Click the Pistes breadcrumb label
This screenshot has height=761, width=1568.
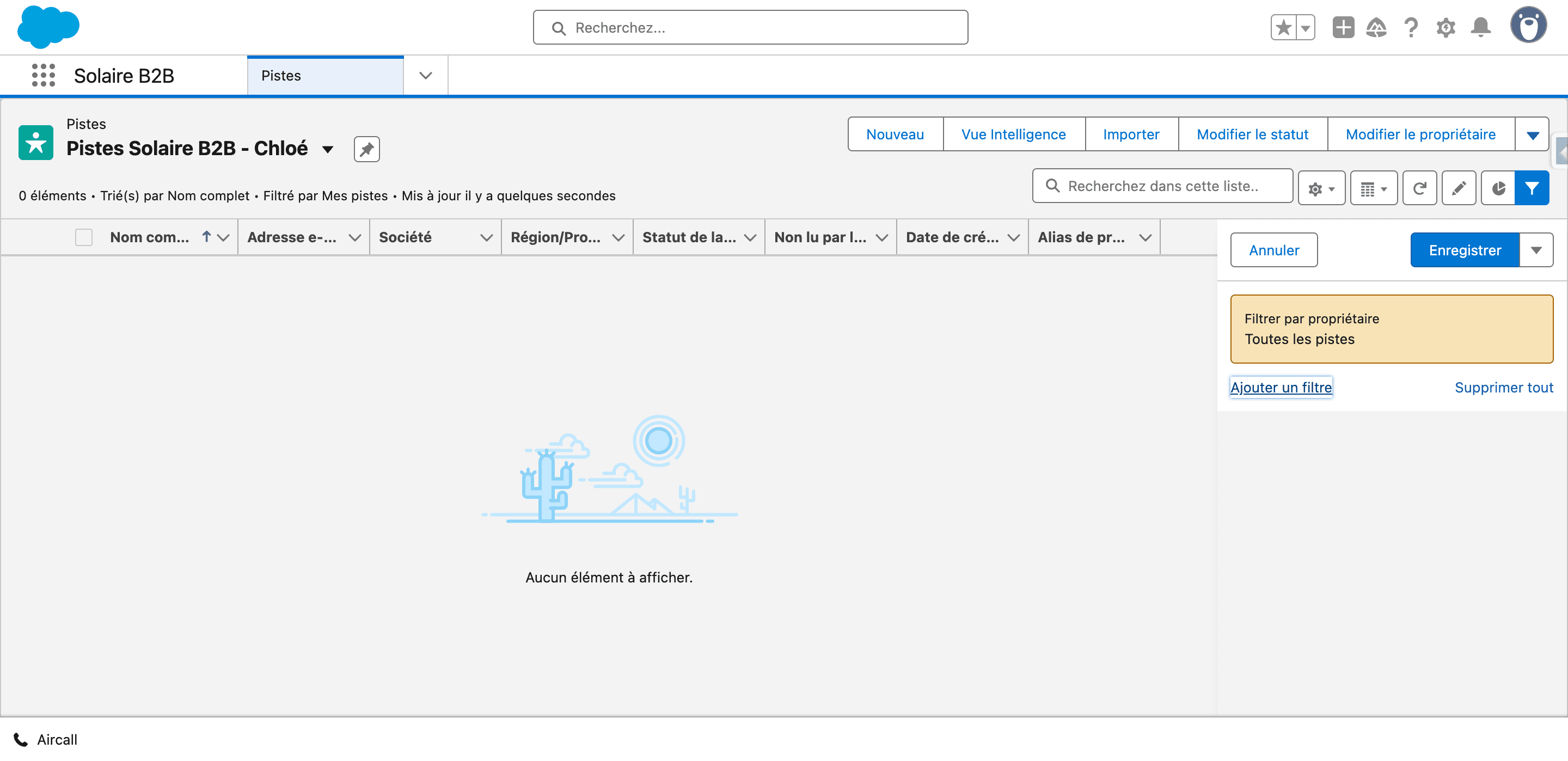(86, 124)
